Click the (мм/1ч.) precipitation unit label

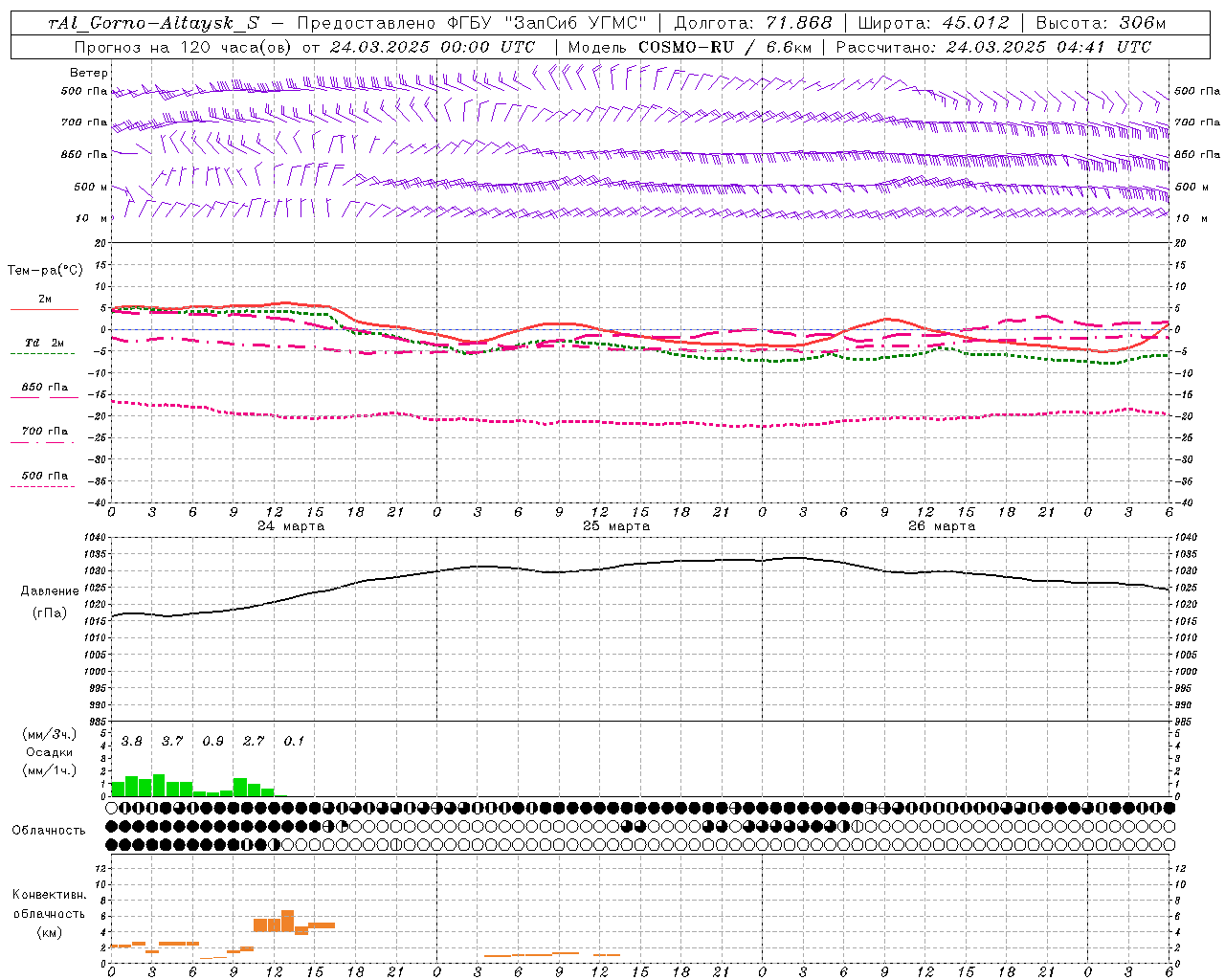50,770
